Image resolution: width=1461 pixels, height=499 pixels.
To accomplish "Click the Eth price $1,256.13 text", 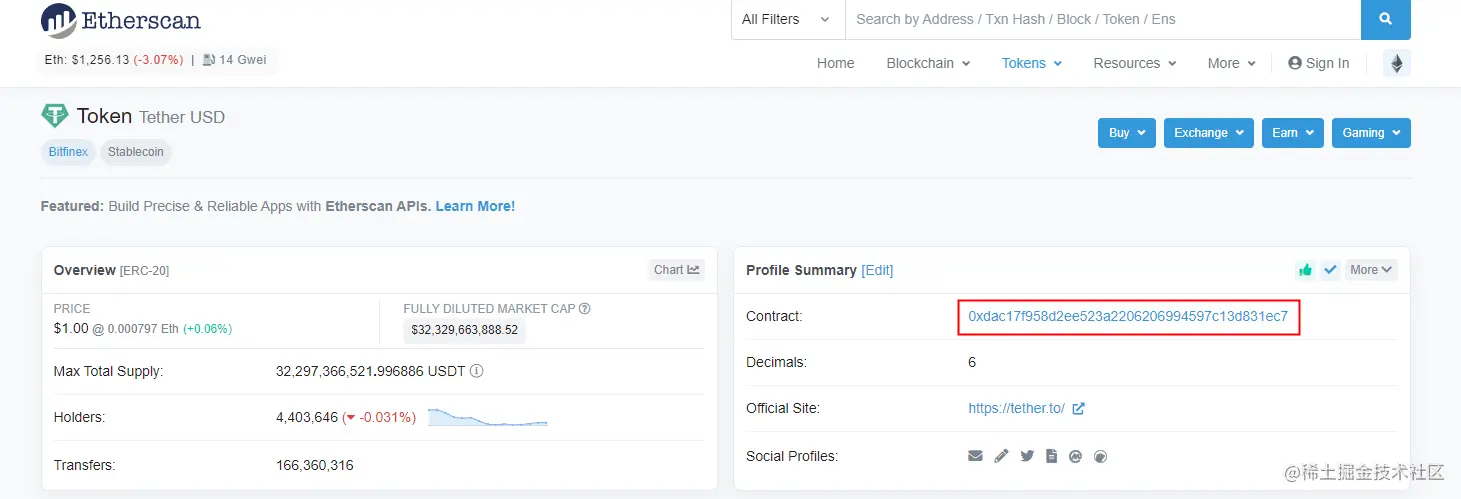I will [x=87, y=60].
